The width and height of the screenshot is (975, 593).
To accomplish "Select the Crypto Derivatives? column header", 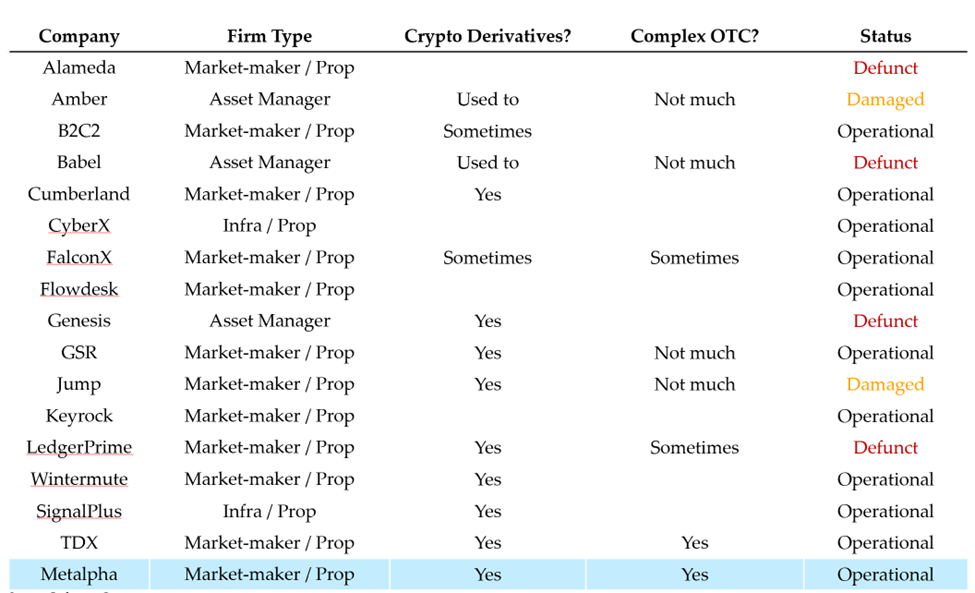I will (488, 36).
